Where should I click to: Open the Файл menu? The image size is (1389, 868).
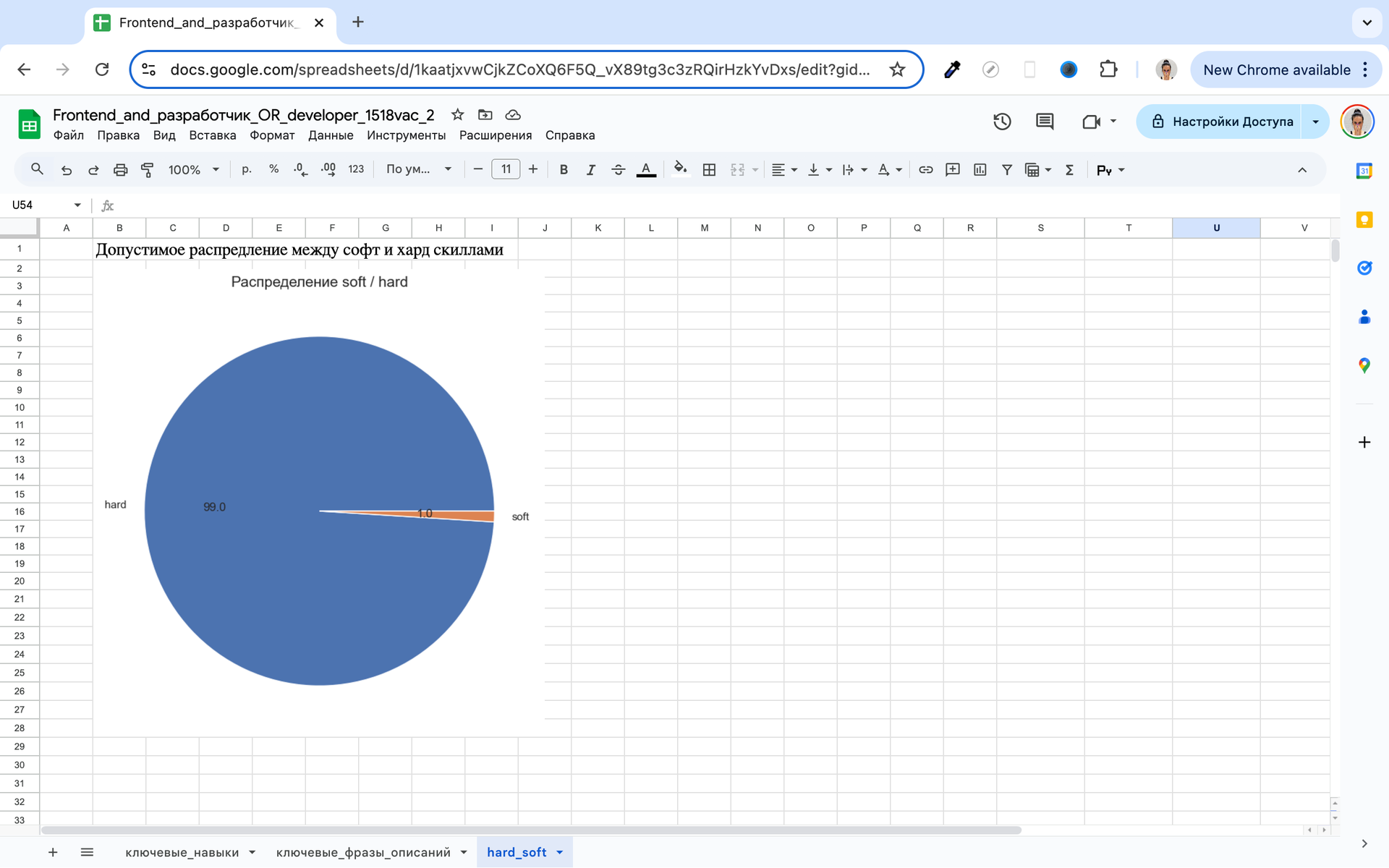click(x=68, y=135)
